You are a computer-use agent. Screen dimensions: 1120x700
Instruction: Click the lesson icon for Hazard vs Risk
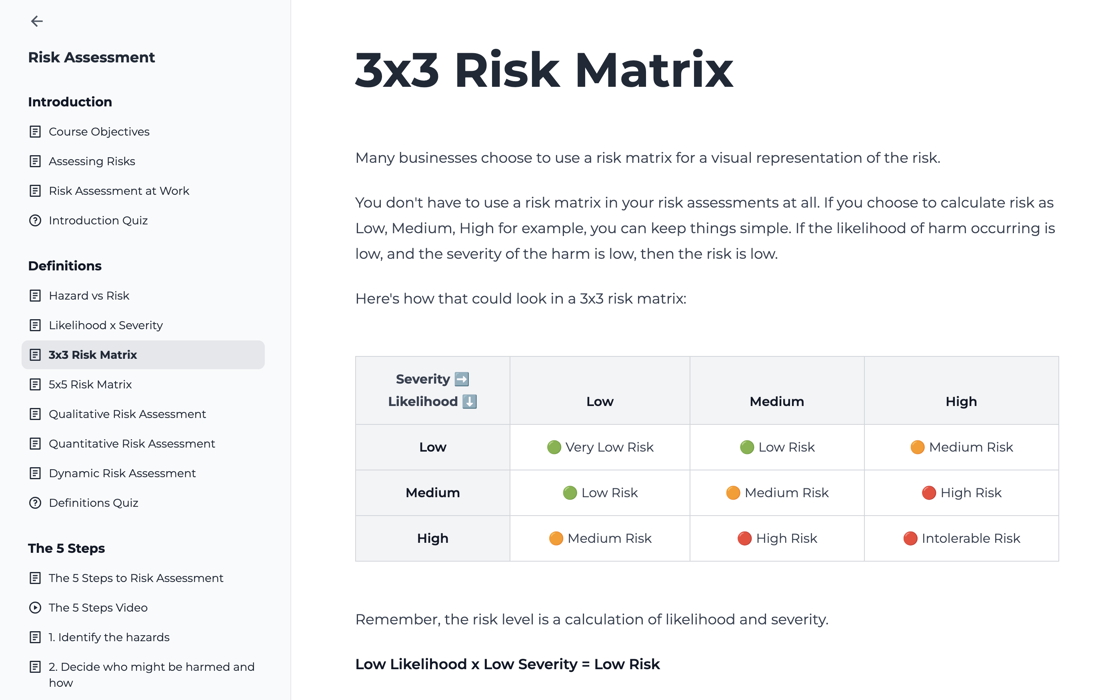36,295
